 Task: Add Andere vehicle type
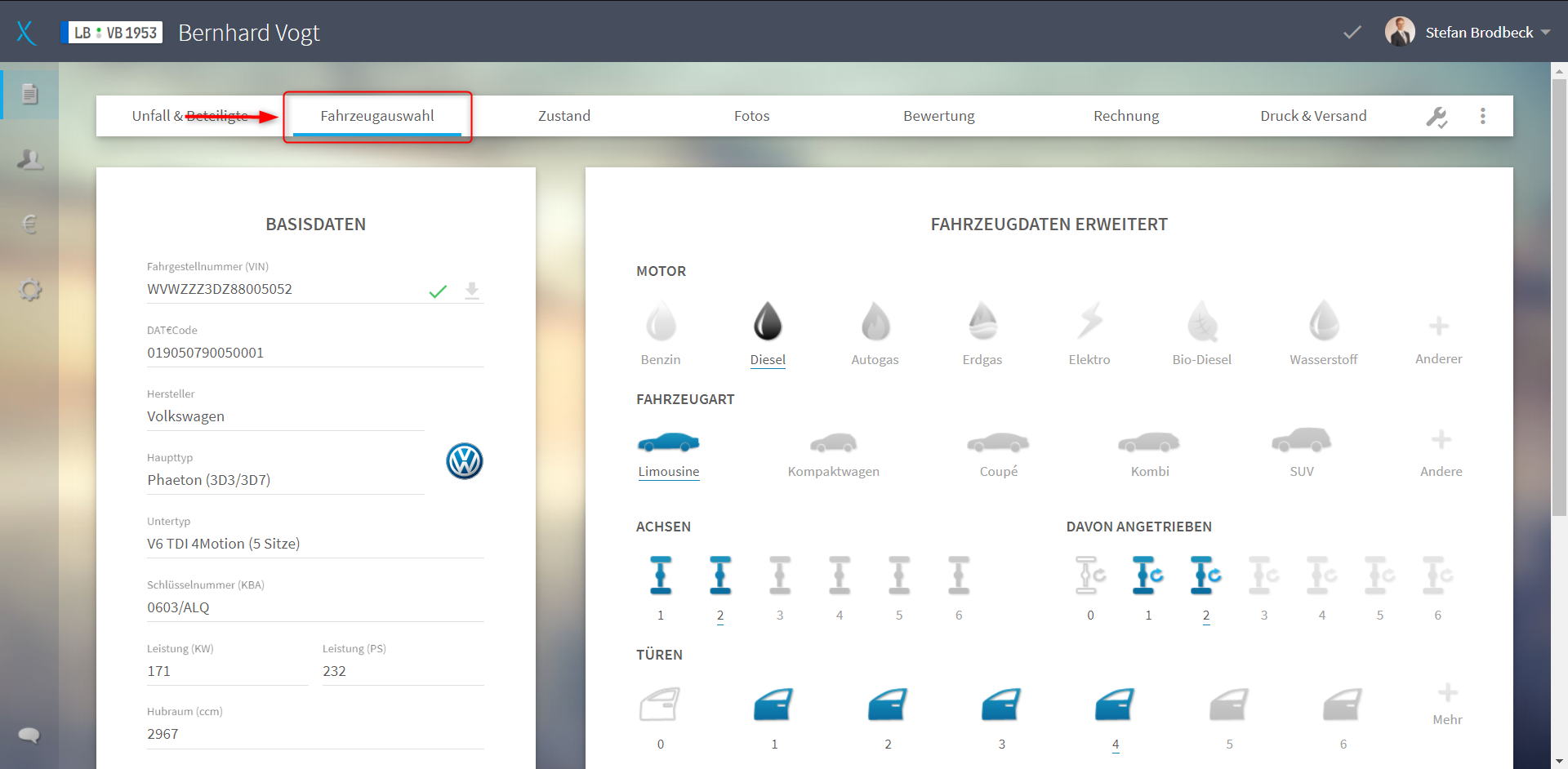[x=1441, y=454]
